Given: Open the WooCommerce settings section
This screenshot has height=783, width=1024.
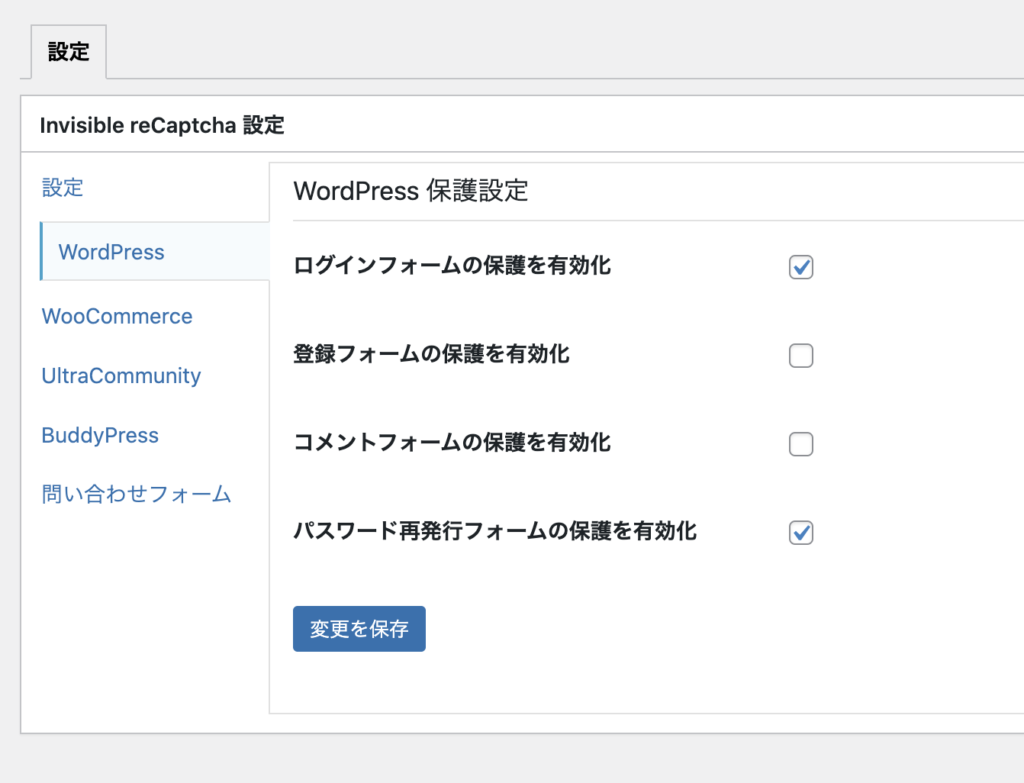Looking at the screenshot, I should pos(117,316).
